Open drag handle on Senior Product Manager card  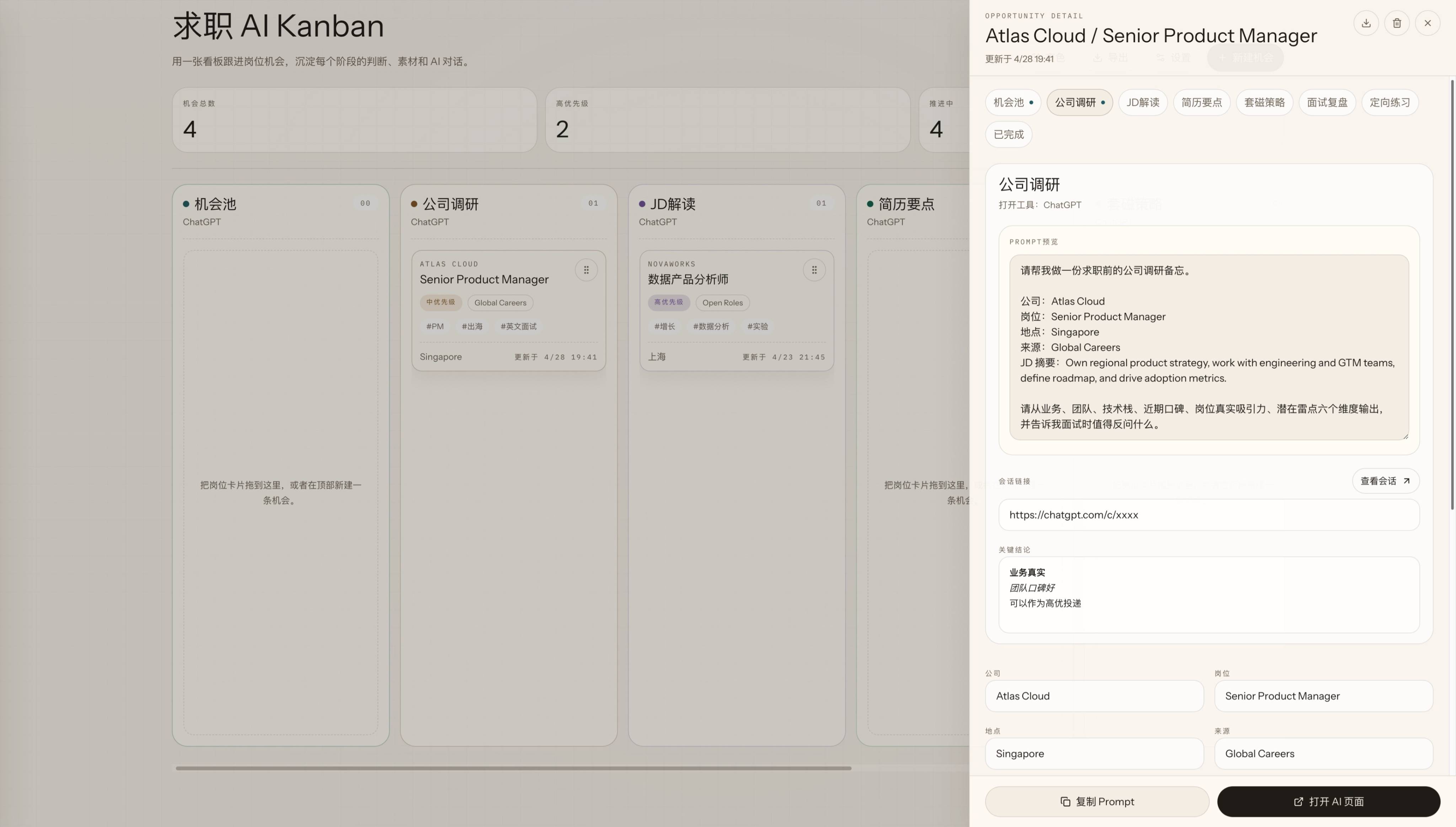pos(586,269)
